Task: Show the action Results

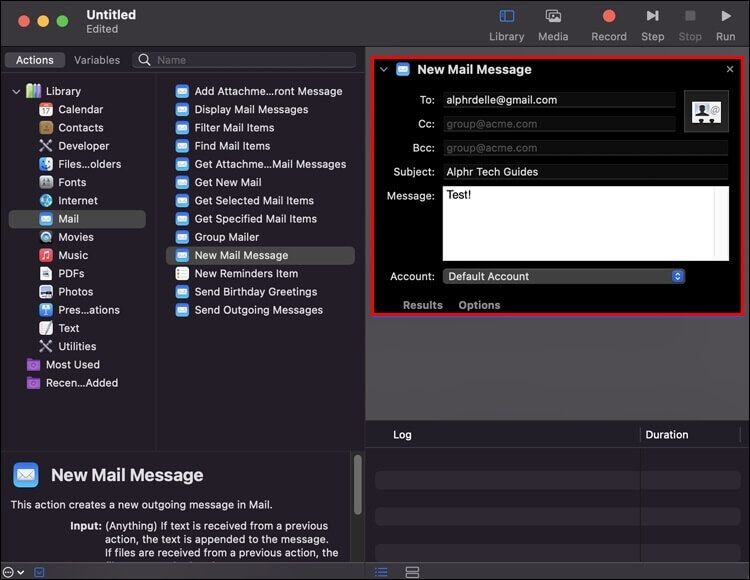Action: 422,305
